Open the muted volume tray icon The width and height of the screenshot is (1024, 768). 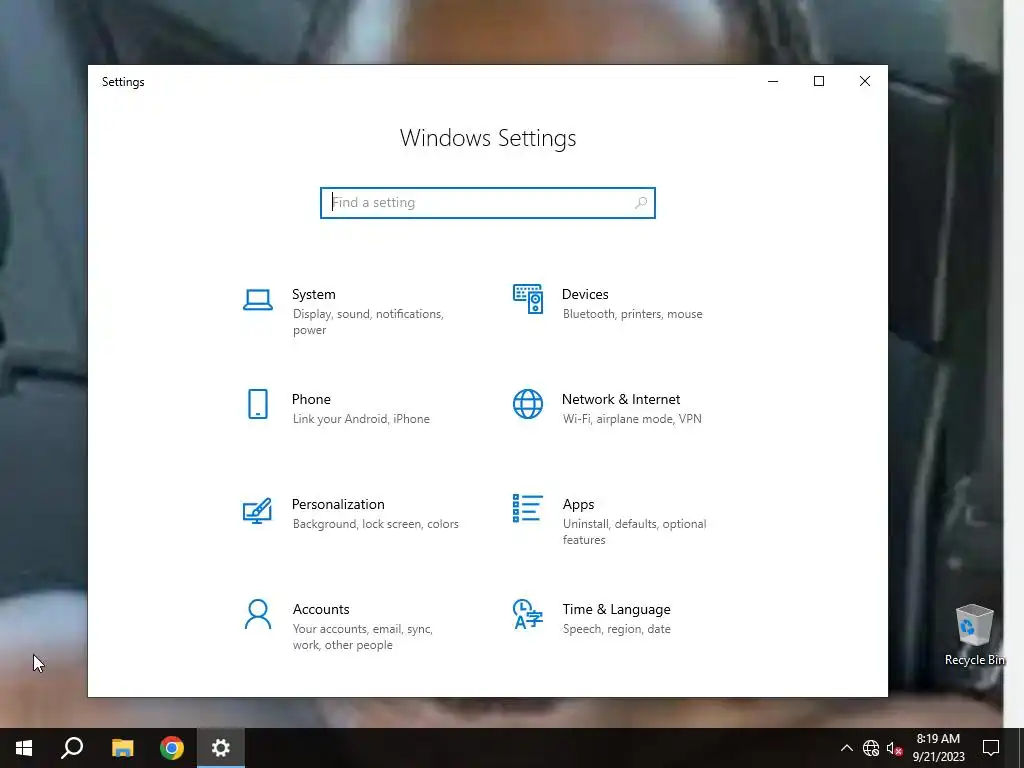(895, 748)
